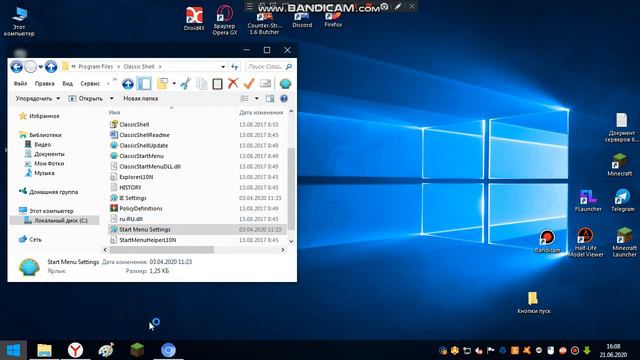The image size is (640, 360).
Task: Select Домашняя группа in the tree
Action: pos(53,192)
